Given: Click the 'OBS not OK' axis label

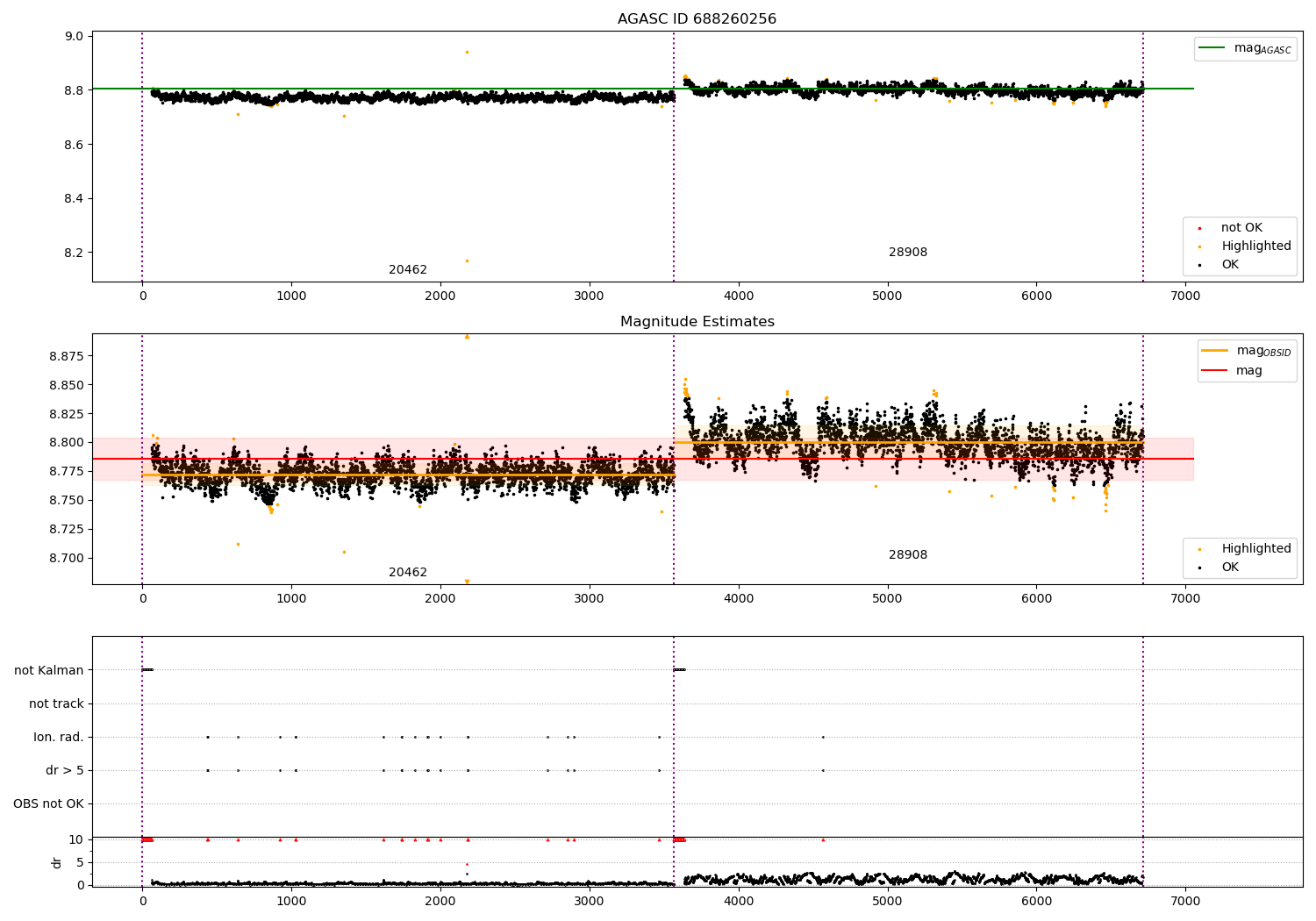Looking at the screenshot, I should click(x=48, y=803).
